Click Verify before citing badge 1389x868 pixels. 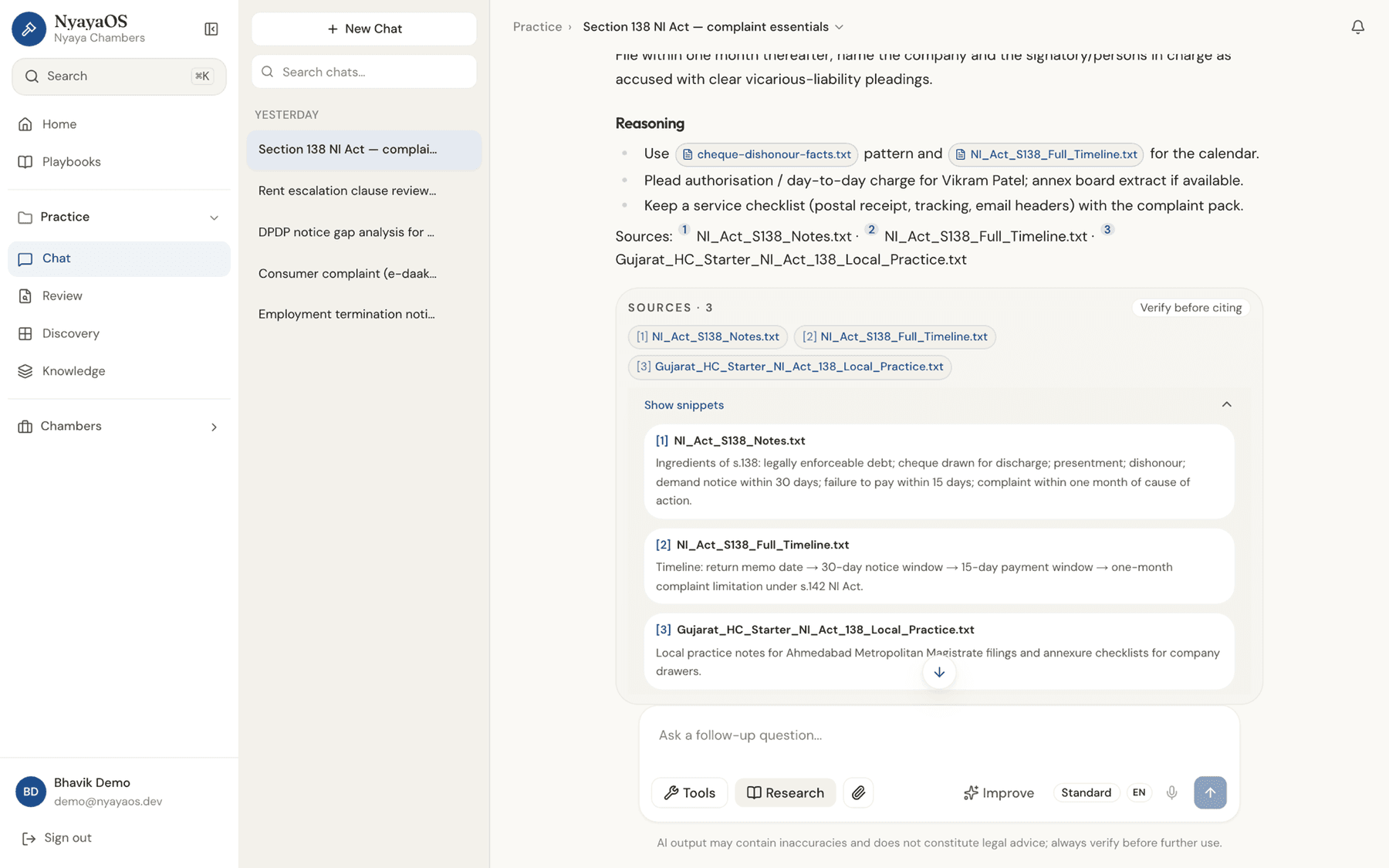(1191, 308)
